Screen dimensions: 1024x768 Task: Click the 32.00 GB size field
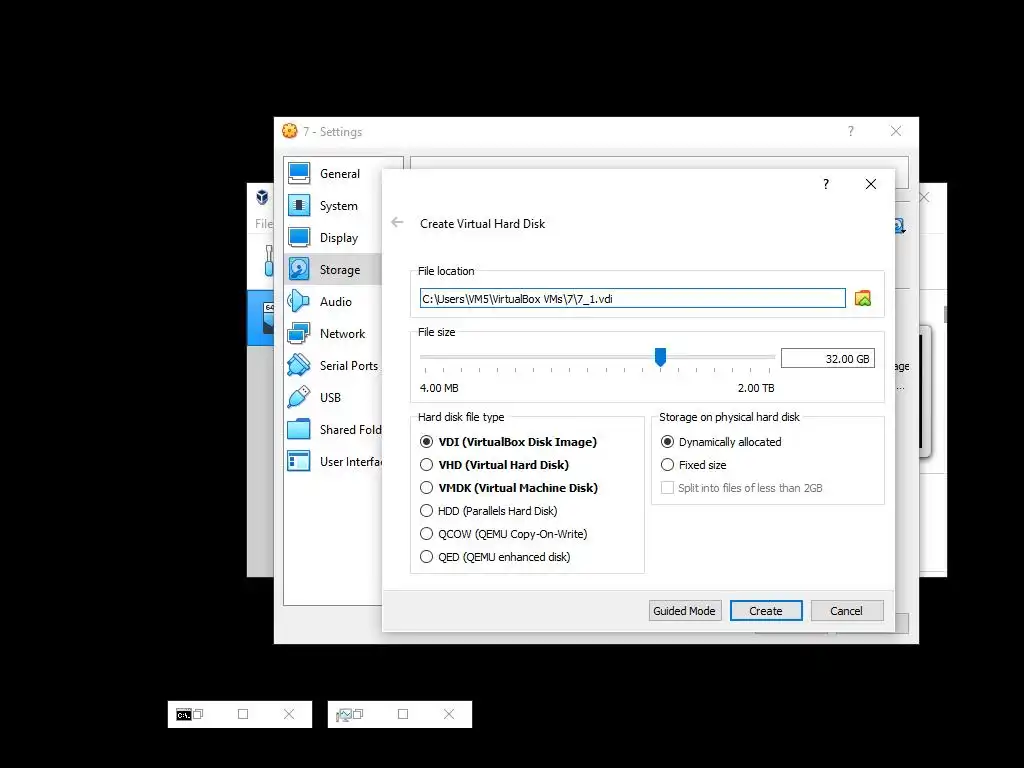coord(827,359)
